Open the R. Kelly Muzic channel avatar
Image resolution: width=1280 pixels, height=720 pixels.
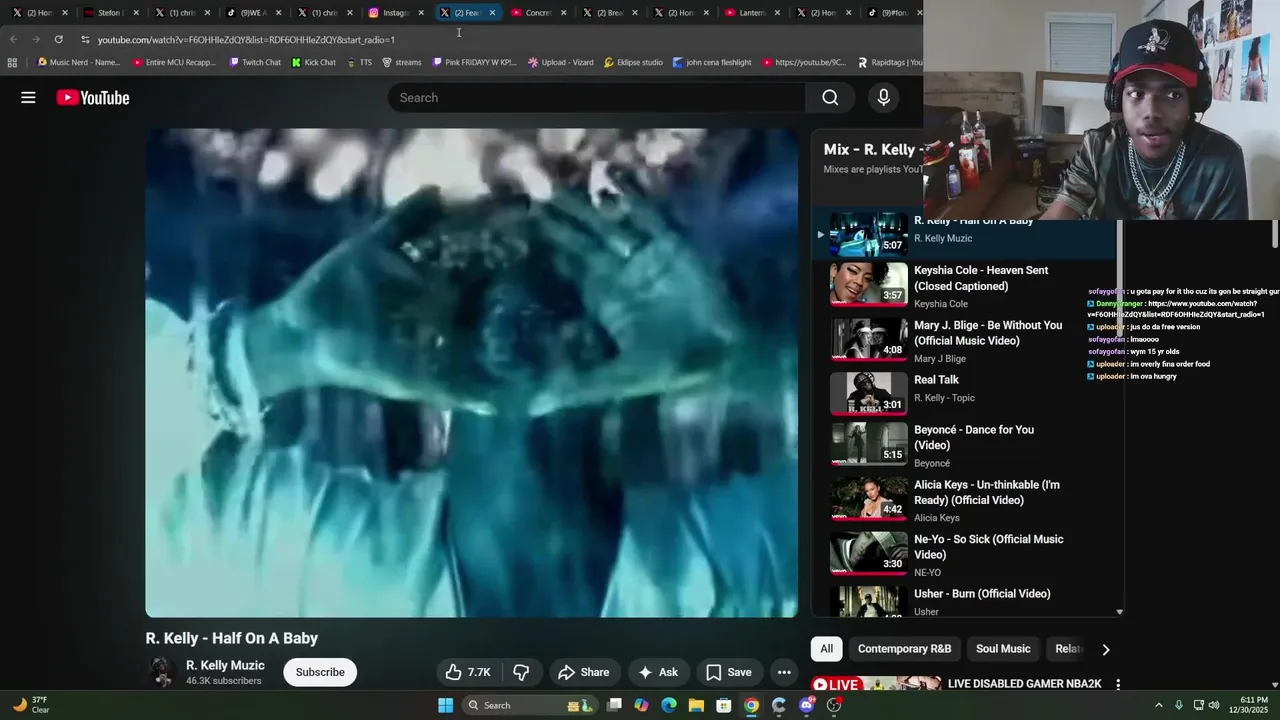pyautogui.click(x=161, y=672)
